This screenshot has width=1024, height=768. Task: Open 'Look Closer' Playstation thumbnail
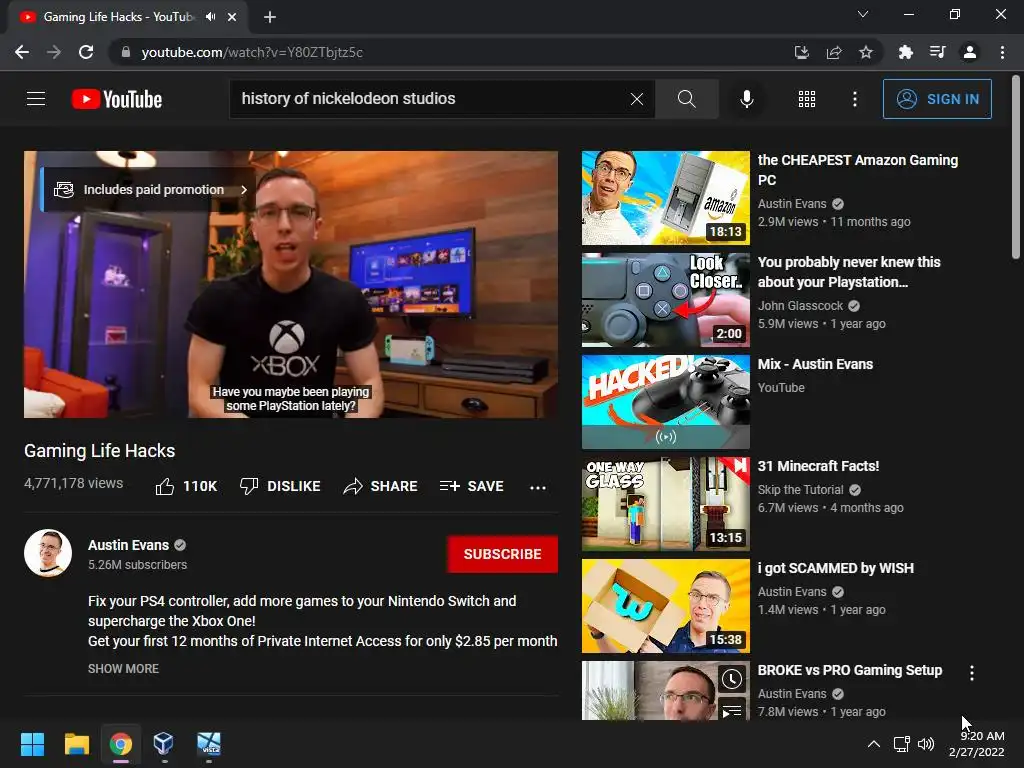pyautogui.click(x=665, y=300)
